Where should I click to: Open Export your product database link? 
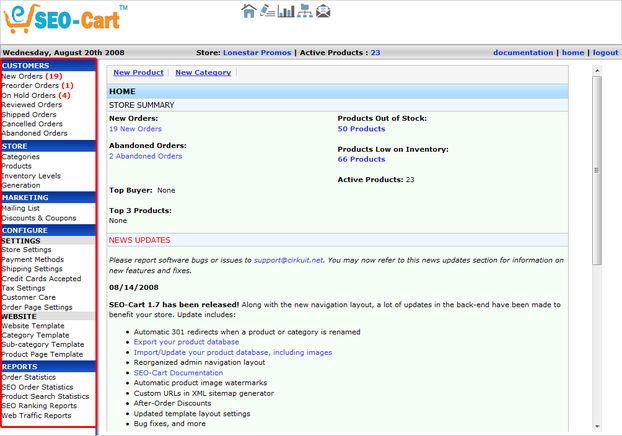[x=186, y=342]
